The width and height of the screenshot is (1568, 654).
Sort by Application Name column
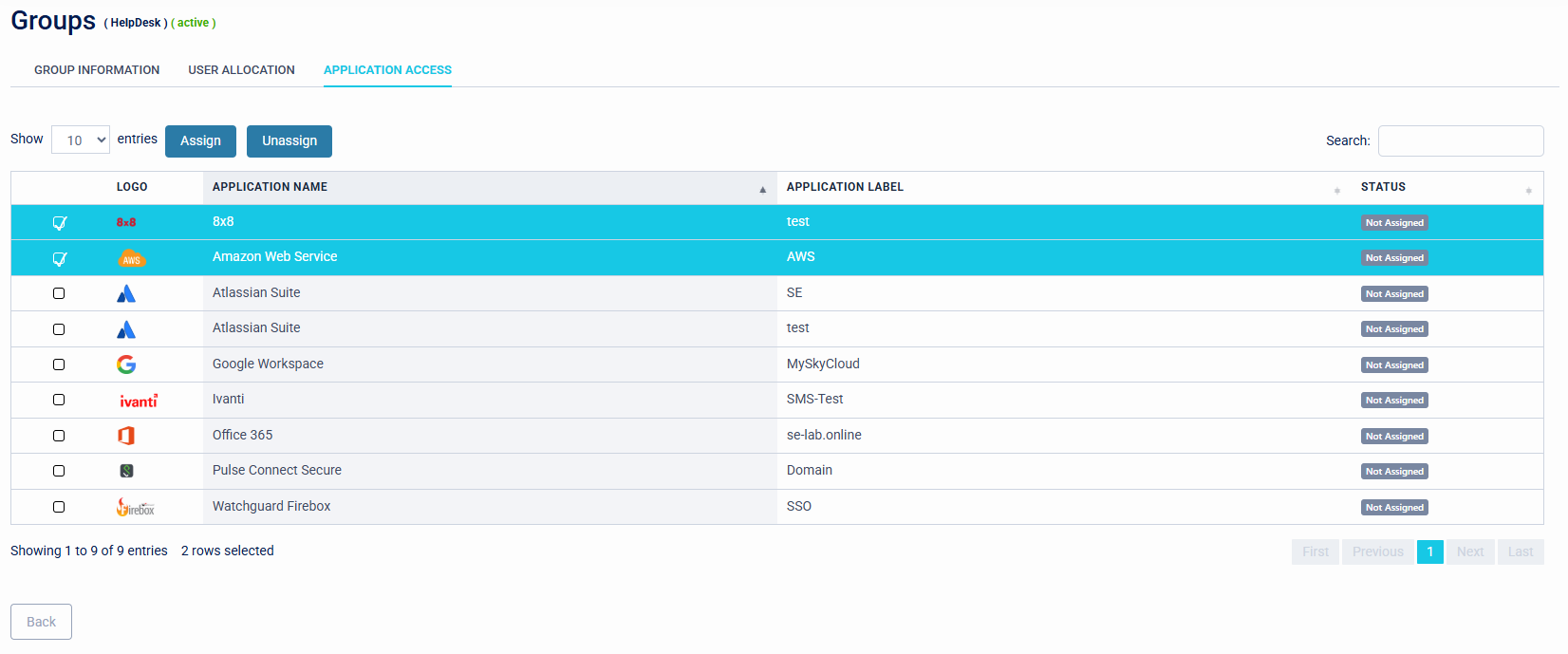point(490,187)
